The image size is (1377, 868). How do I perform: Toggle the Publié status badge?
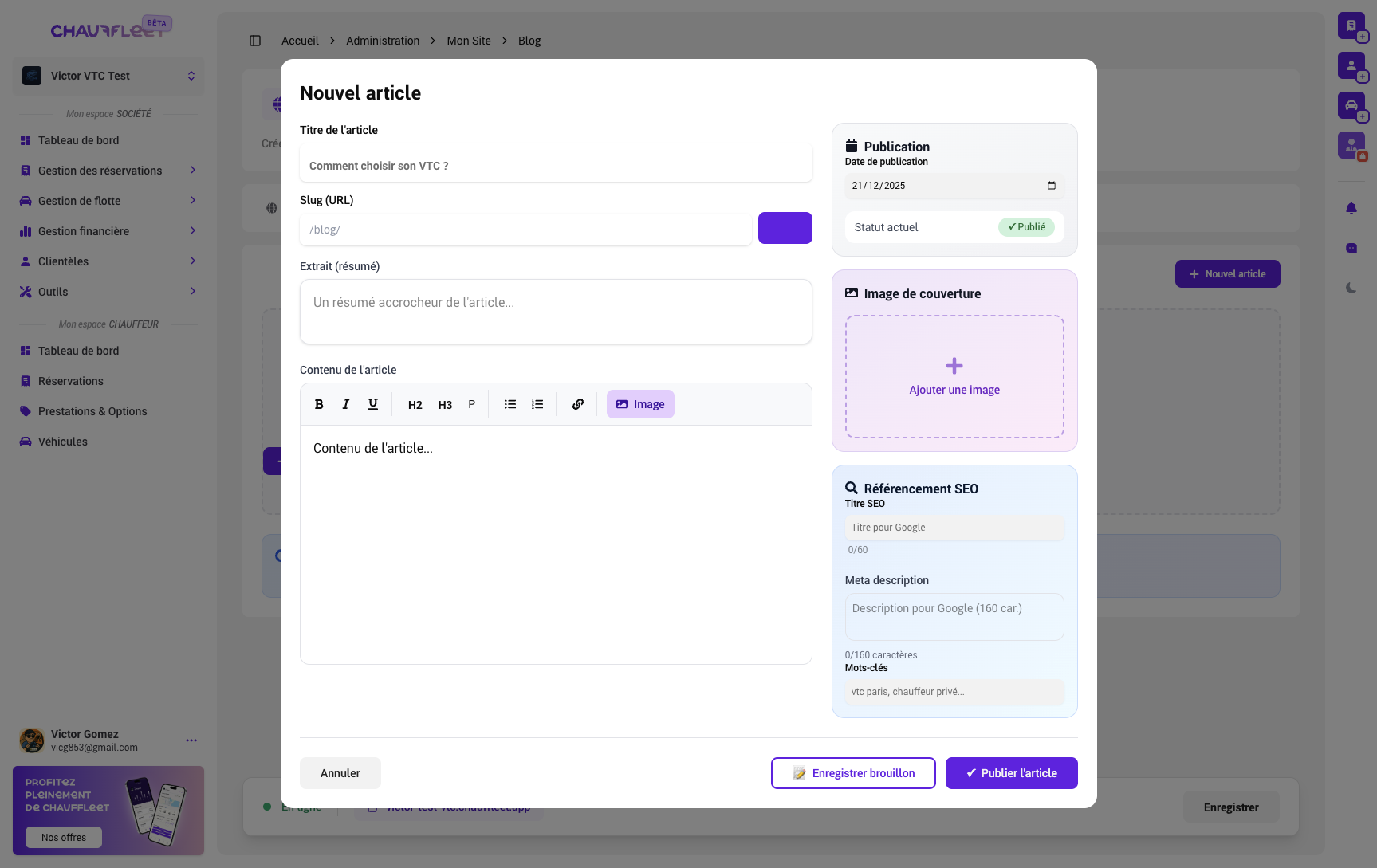coord(1026,227)
